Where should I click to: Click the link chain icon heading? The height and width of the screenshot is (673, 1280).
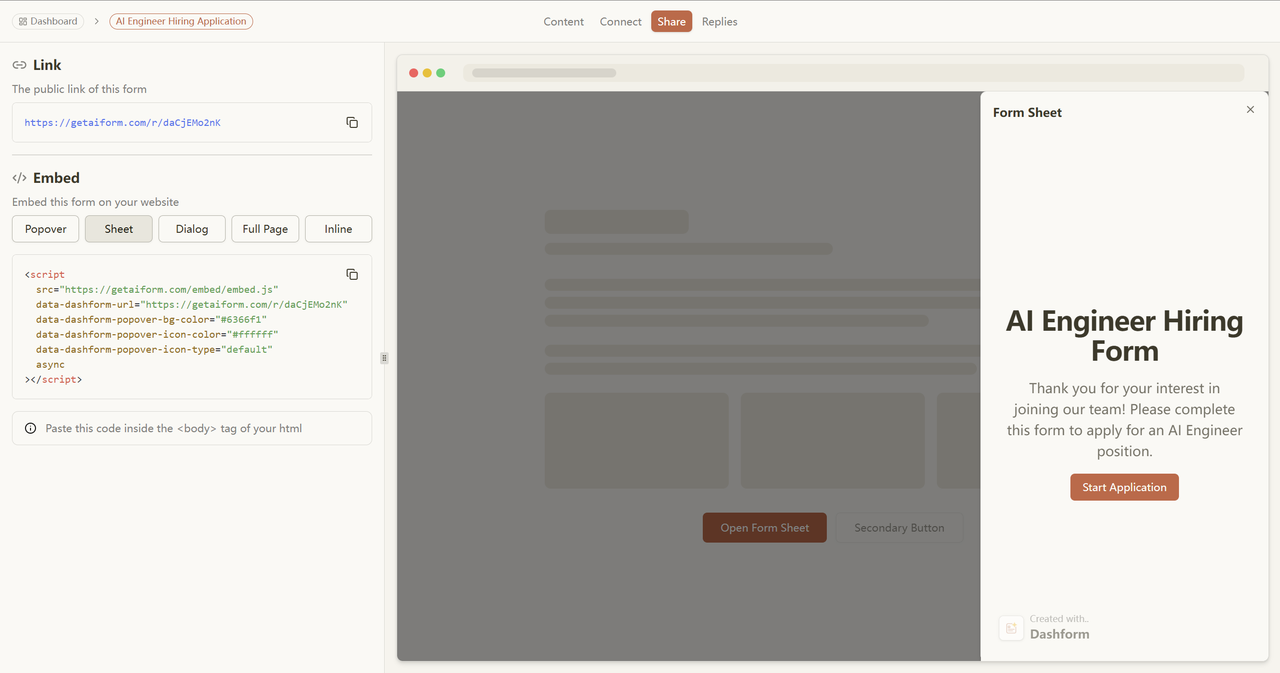[x=19, y=65]
